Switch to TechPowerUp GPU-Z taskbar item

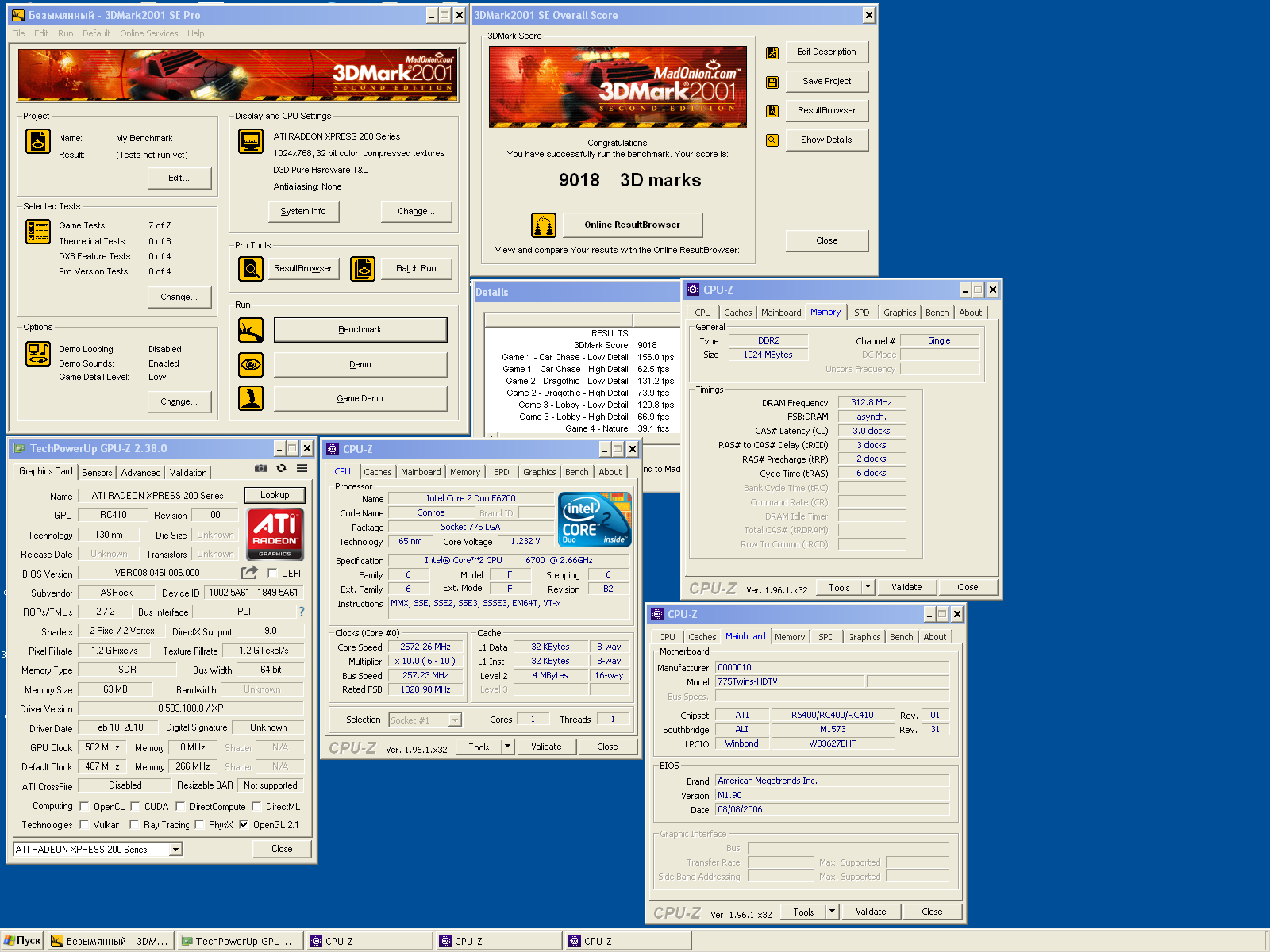(240, 941)
